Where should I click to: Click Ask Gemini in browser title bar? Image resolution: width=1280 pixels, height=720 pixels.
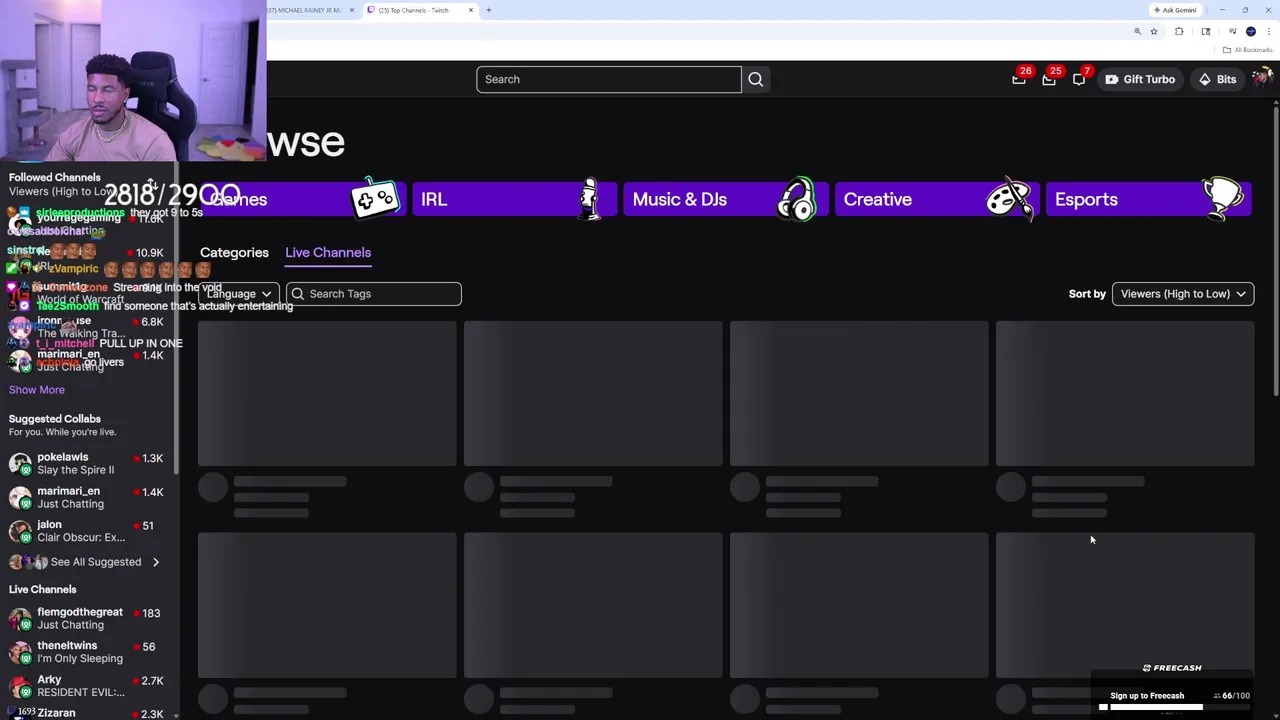pos(1175,10)
